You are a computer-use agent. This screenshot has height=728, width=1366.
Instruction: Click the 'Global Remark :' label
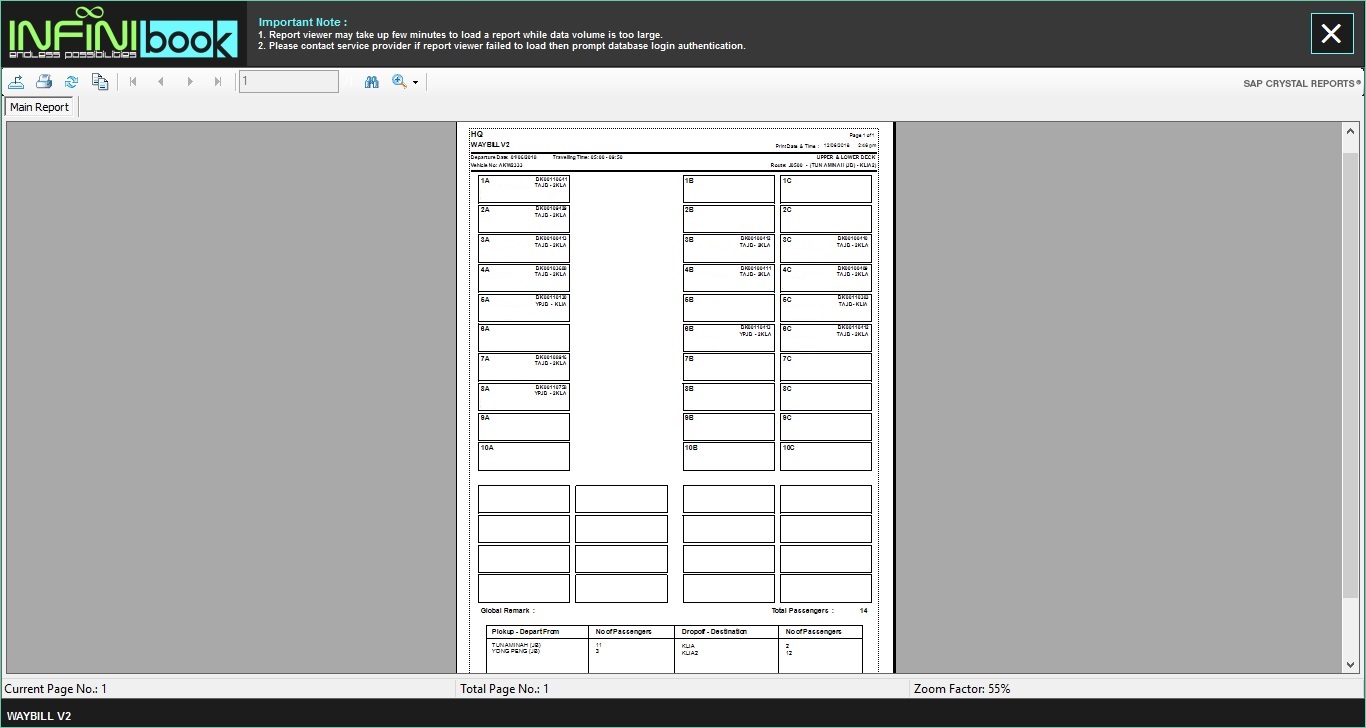pos(507,610)
